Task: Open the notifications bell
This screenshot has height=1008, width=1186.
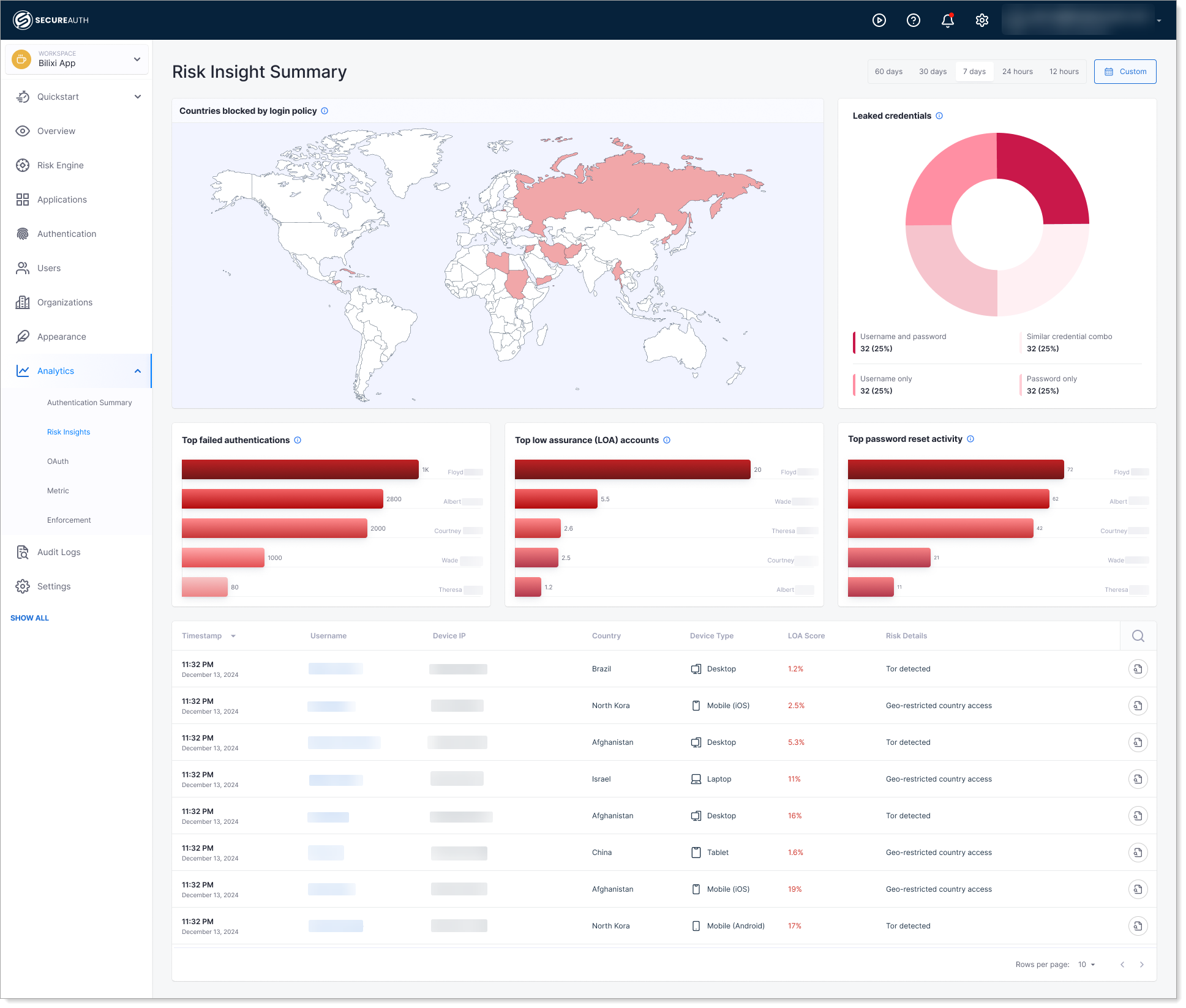Action: click(x=947, y=20)
